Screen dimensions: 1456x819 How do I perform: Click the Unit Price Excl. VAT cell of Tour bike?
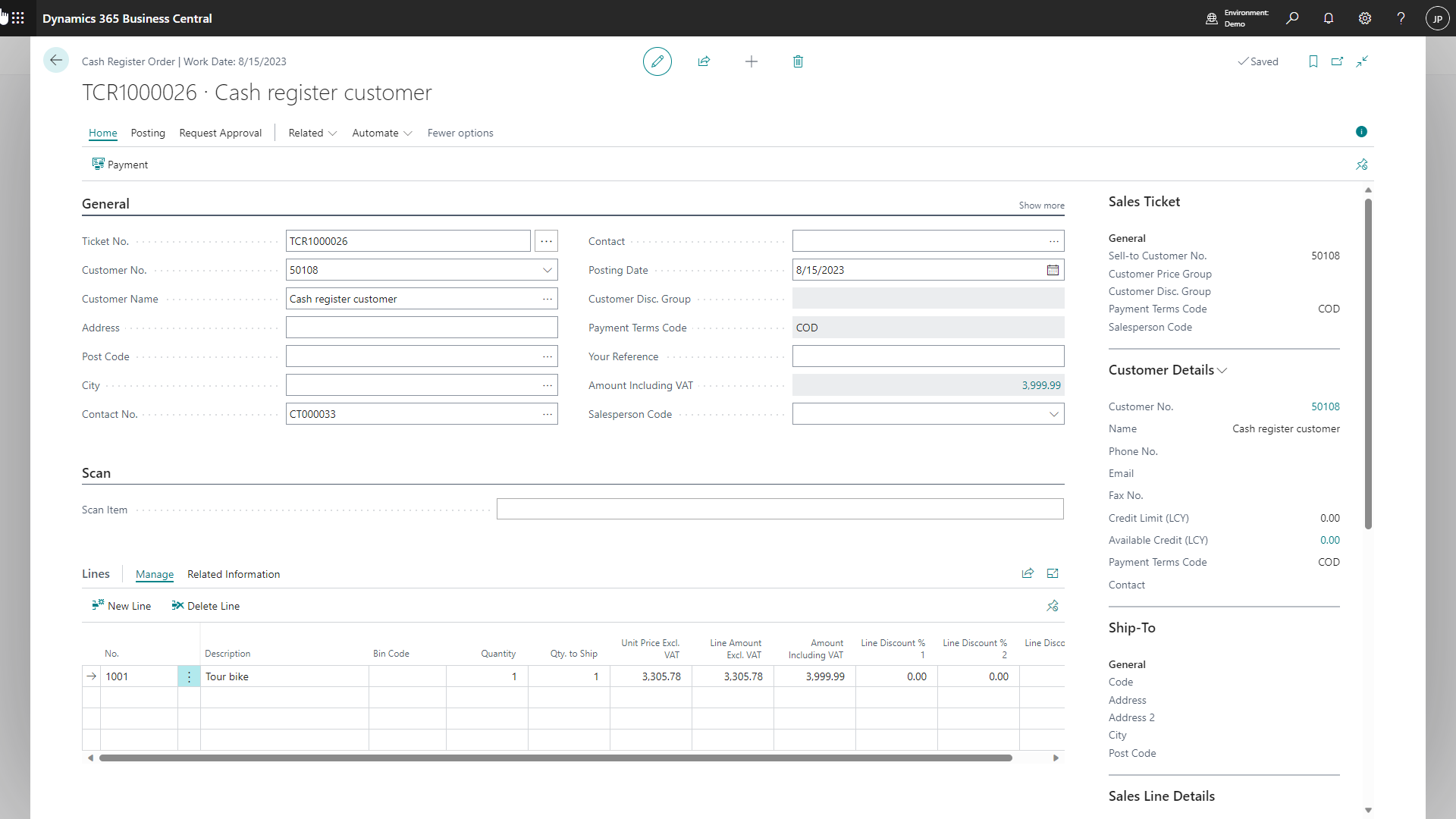click(x=651, y=676)
